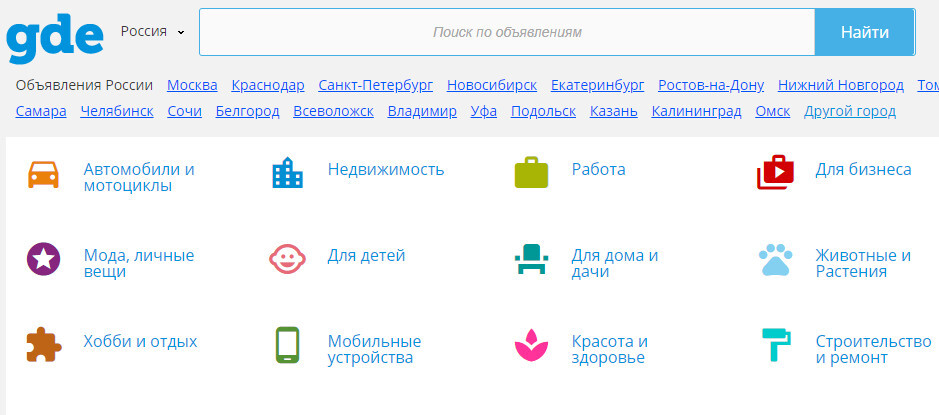The width and height of the screenshot is (939, 415).
Task: Select the Хобби и отдых category
Action: pyautogui.click(x=140, y=341)
